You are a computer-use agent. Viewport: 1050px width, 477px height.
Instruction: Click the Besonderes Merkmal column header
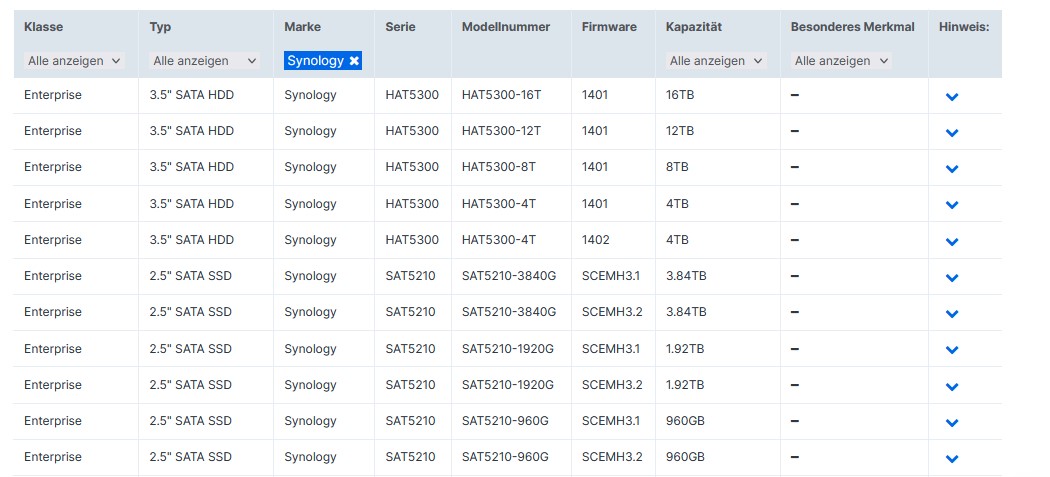point(852,27)
